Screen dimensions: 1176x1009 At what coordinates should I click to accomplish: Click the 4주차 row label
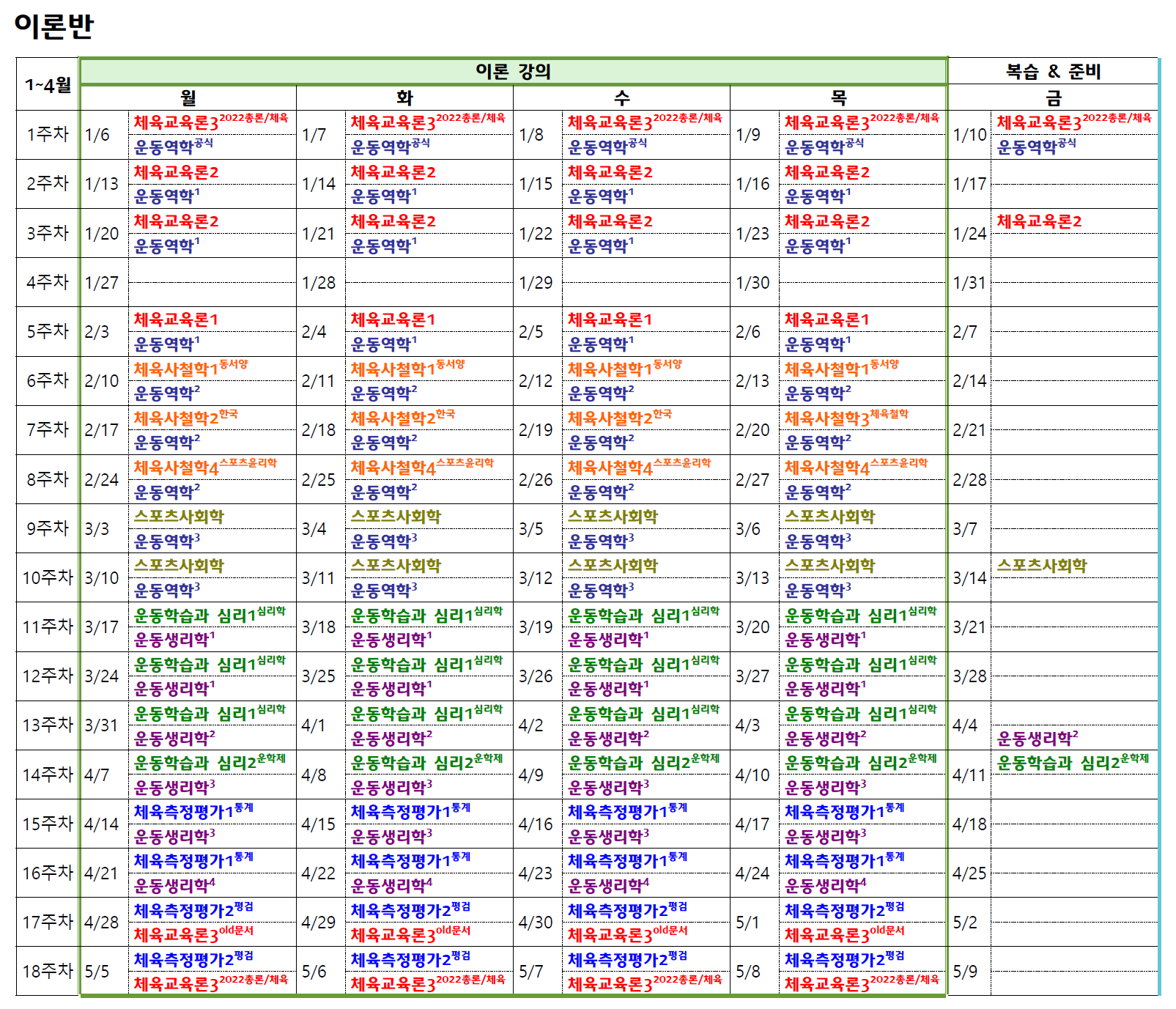tap(48, 282)
